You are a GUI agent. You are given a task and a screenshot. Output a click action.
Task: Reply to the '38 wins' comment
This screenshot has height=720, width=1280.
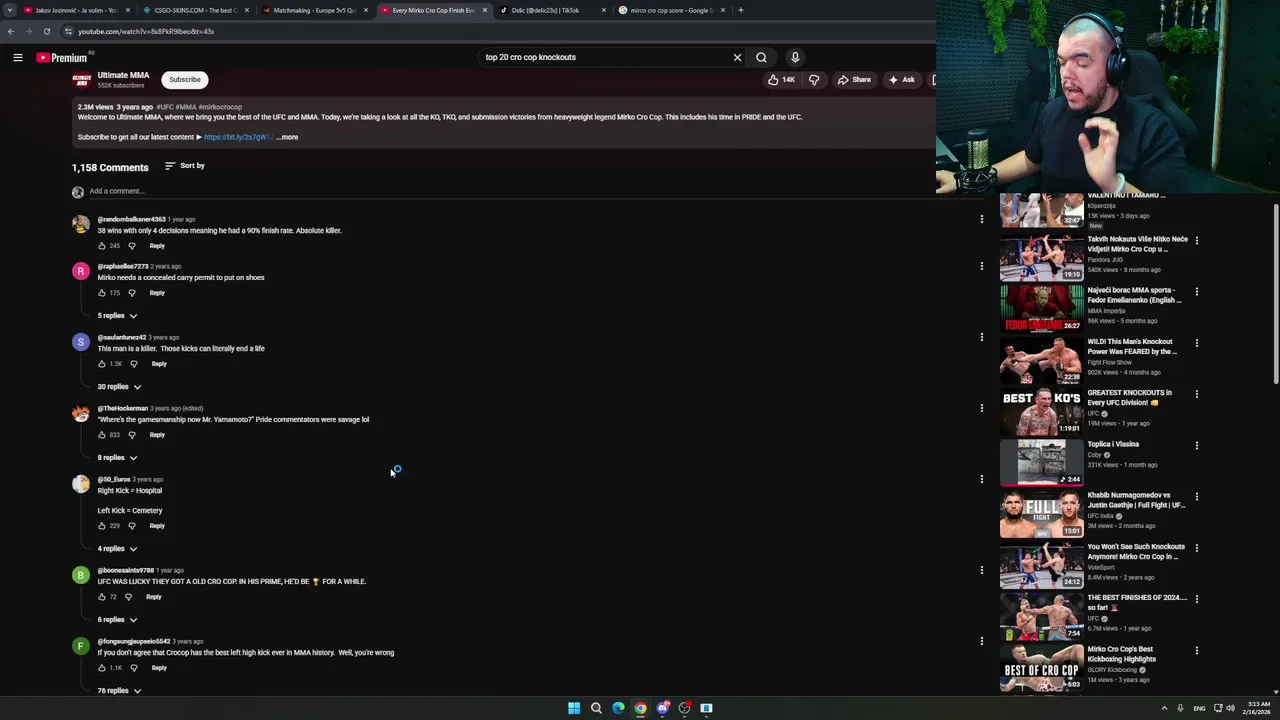pyautogui.click(x=157, y=246)
